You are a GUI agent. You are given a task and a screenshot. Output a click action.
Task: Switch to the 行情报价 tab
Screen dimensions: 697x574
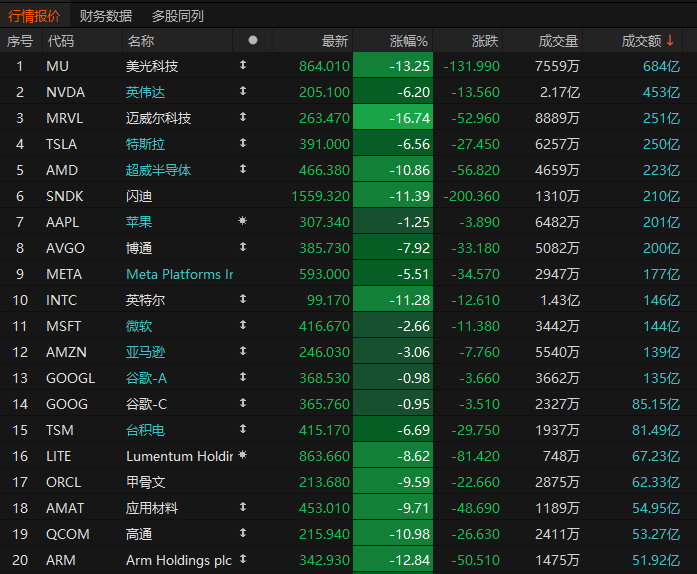point(34,16)
